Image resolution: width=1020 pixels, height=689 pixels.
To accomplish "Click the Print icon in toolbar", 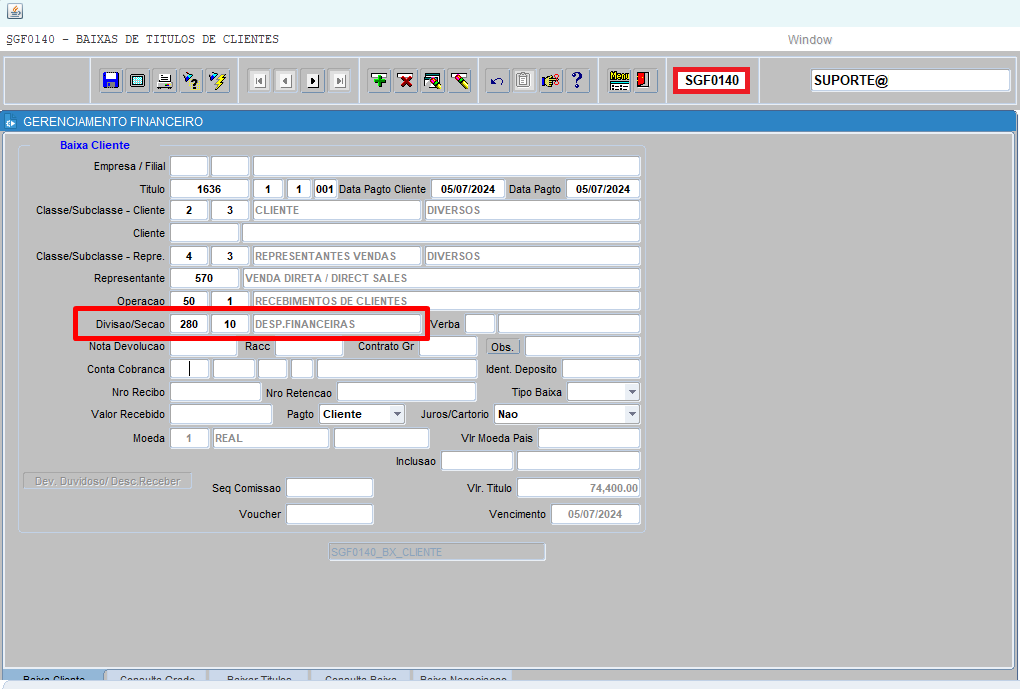I will (164, 81).
